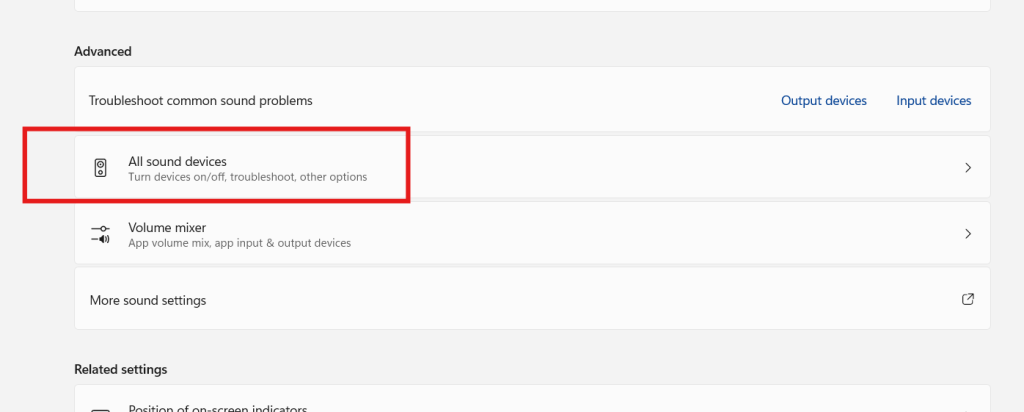The width and height of the screenshot is (1024, 412).
Task: Click the App volume mix description text
Action: click(x=239, y=243)
